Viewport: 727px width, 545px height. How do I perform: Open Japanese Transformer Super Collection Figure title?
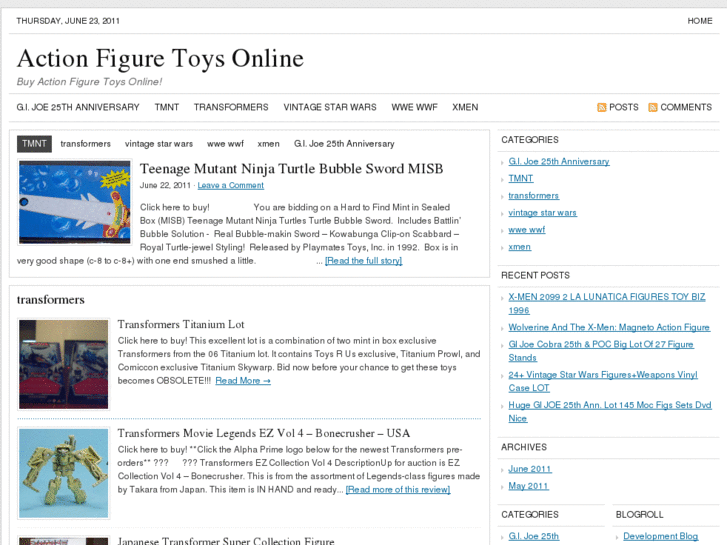(x=226, y=541)
